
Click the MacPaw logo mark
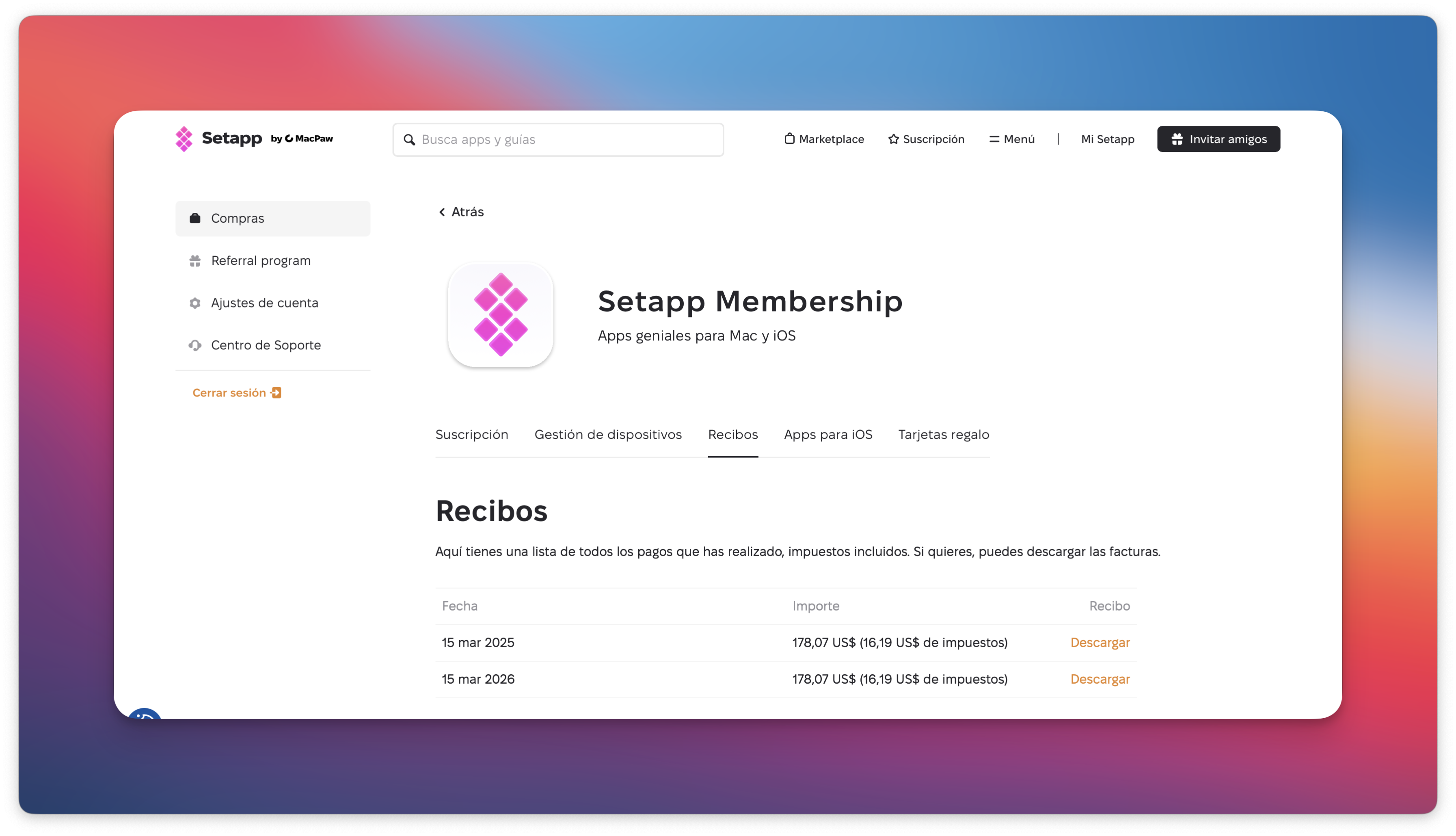pos(289,139)
